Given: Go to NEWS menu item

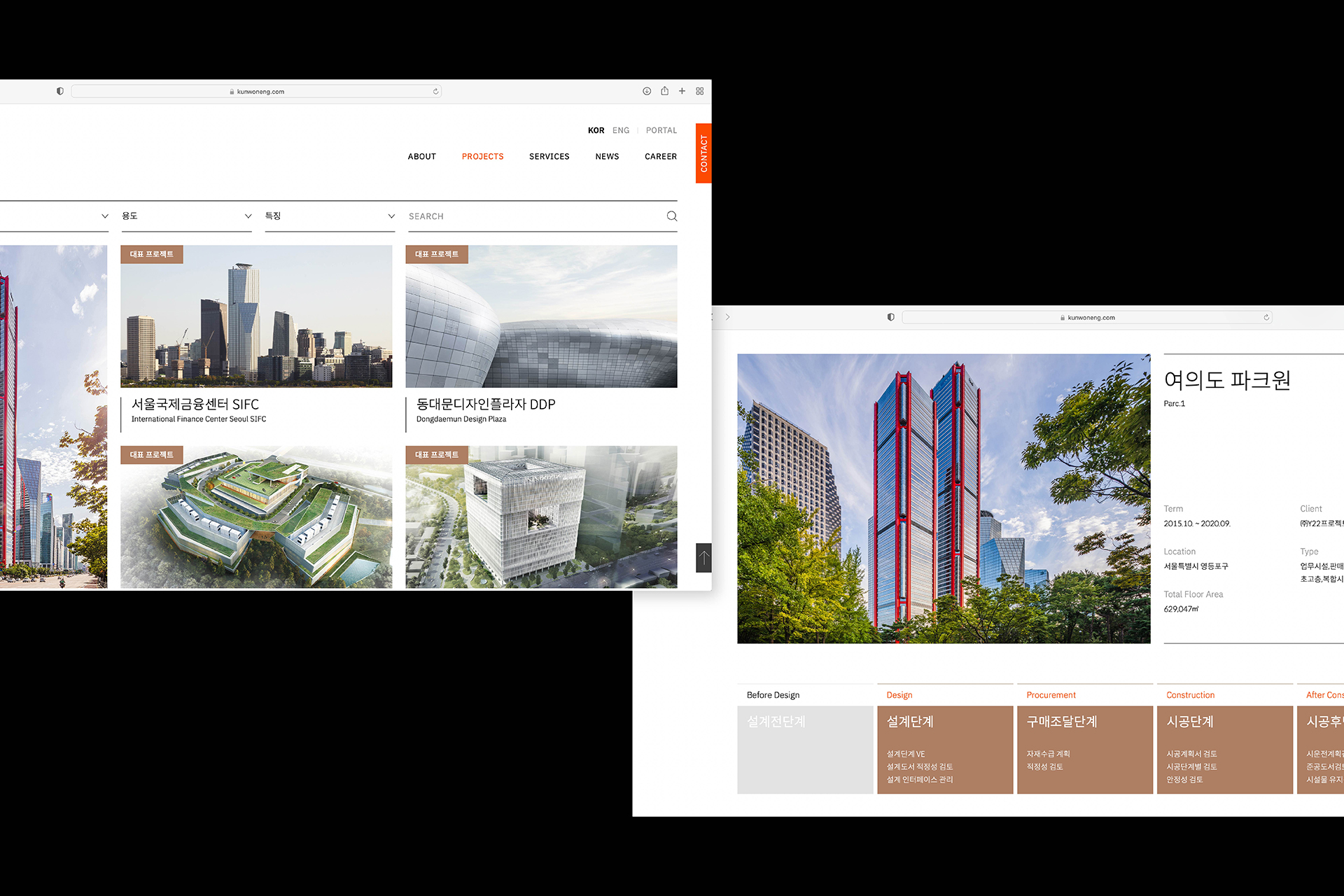Looking at the screenshot, I should pyautogui.click(x=607, y=157).
